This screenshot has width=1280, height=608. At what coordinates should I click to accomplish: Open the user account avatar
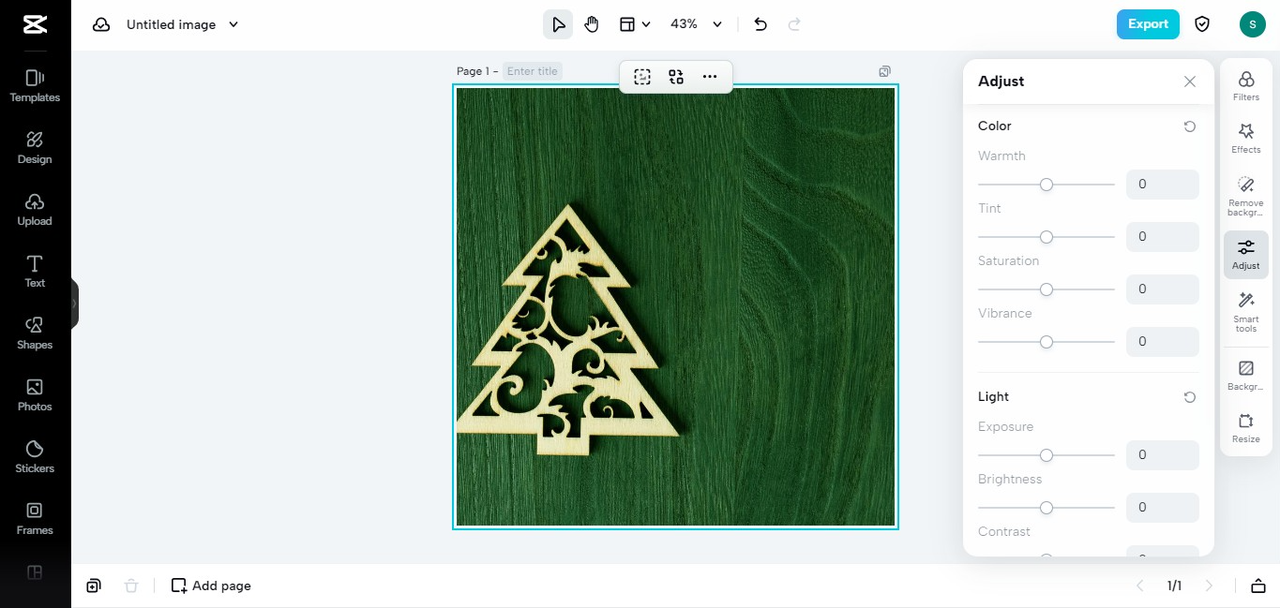(x=1252, y=24)
